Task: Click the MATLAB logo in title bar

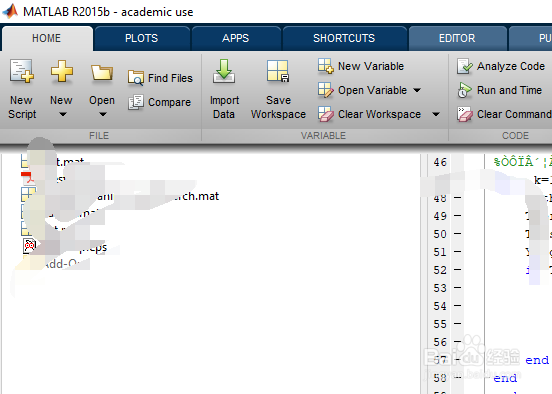Action: tap(10, 11)
